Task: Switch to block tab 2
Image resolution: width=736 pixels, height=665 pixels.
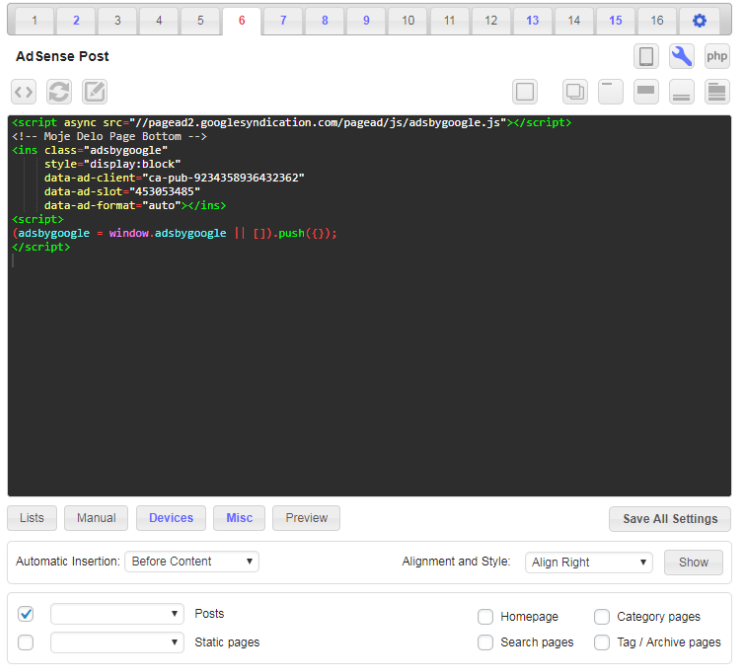Action: 76,21
